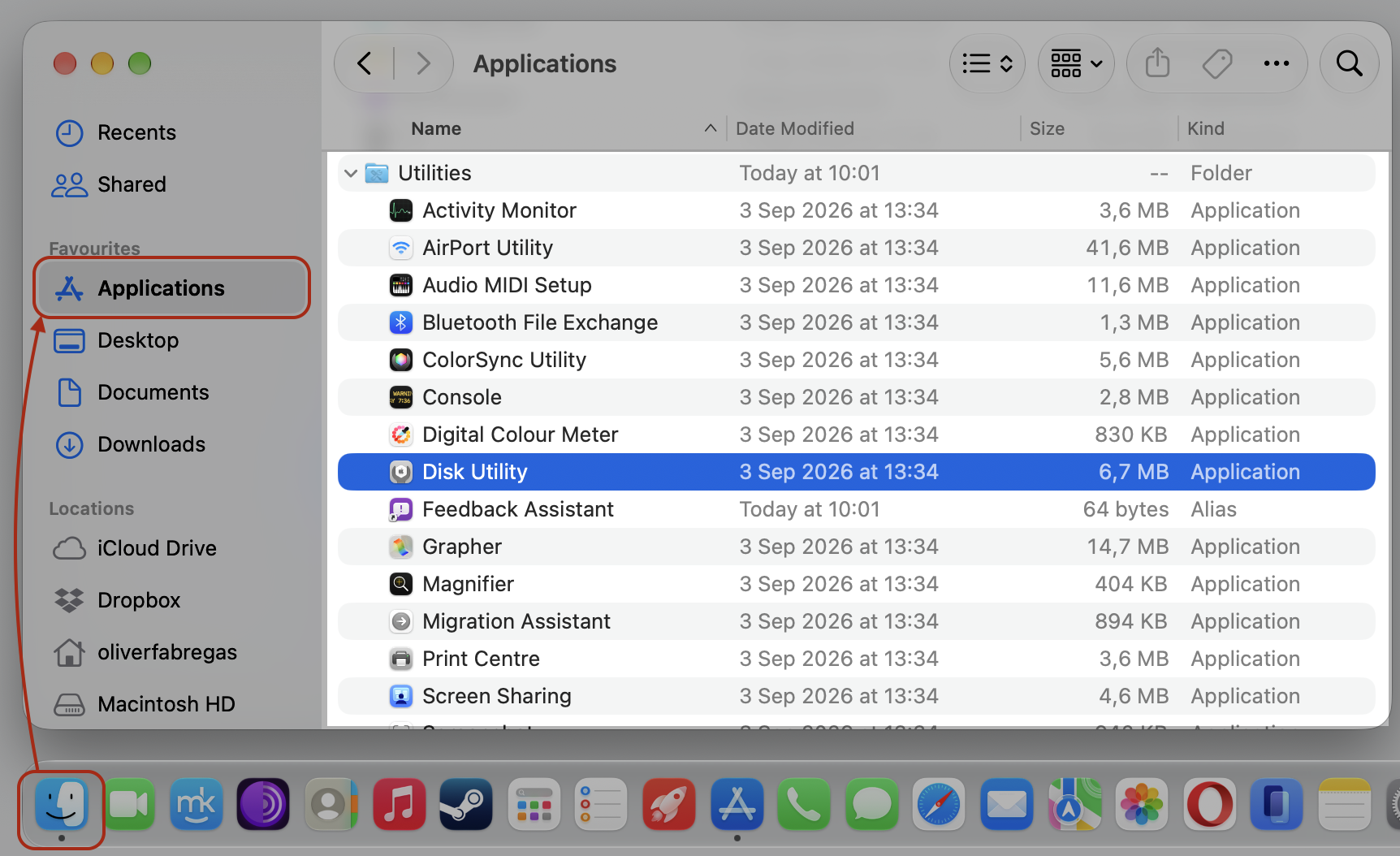Select the Grapher app icon
Viewport: 1400px width, 856px height.
point(401,547)
